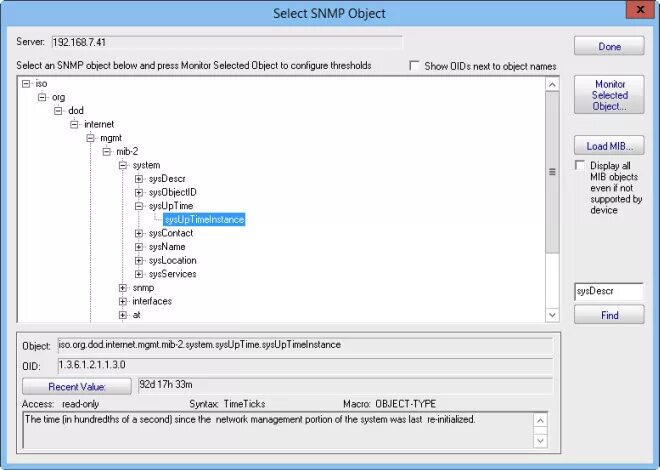Select the at tree item
Image resolution: width=660 pixels, height=470 pixels.
pyautogui.click(x=136, y=315)
